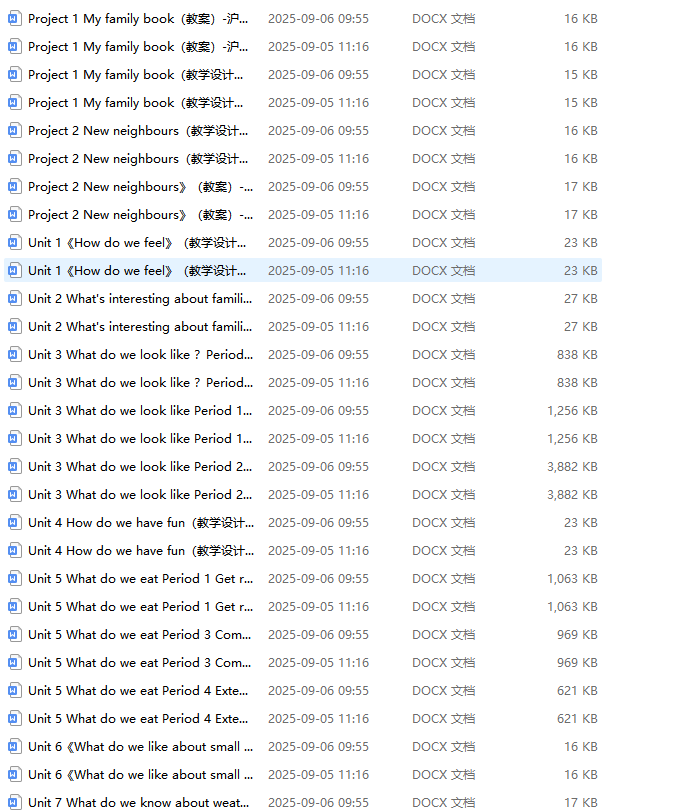Select Project 1 教学设计 file dated 2025-09-05
This screenshot has width=675, height=812.
pyautogui.click(x=136, y=103)
